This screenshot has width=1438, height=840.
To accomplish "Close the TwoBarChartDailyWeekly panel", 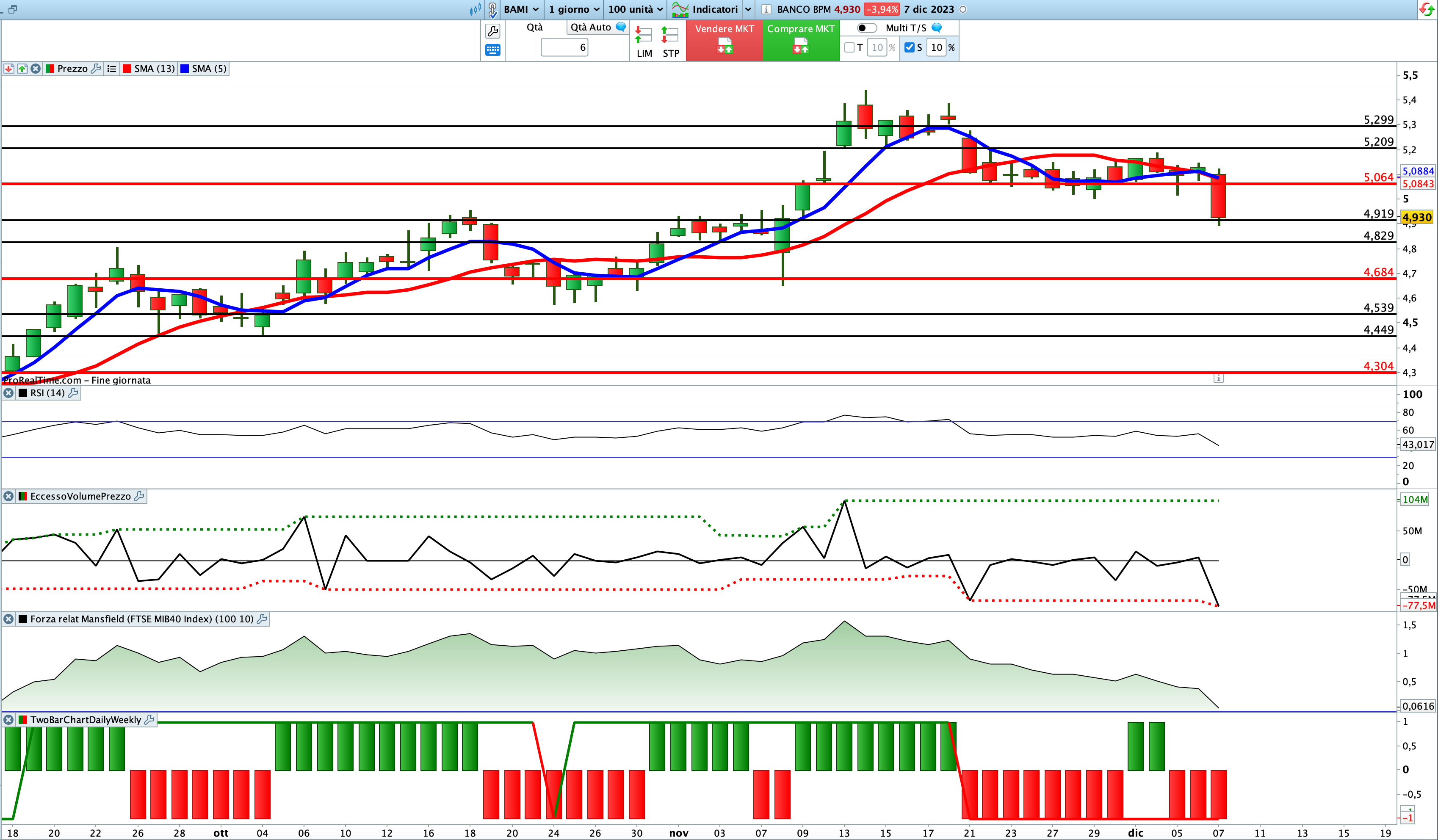I will (x=8, y=720).
